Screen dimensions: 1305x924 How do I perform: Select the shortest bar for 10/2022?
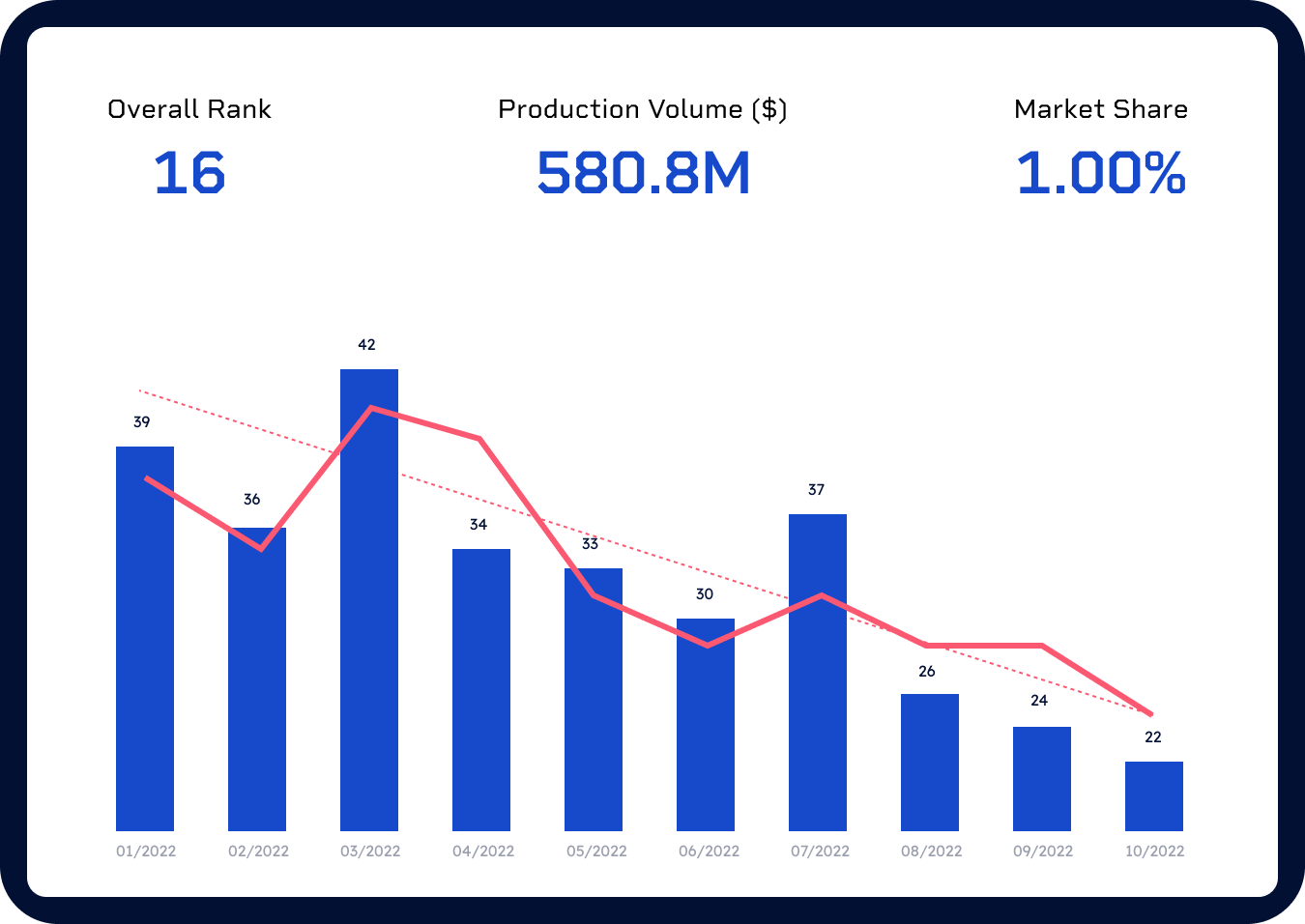(x=1154, y=796)
